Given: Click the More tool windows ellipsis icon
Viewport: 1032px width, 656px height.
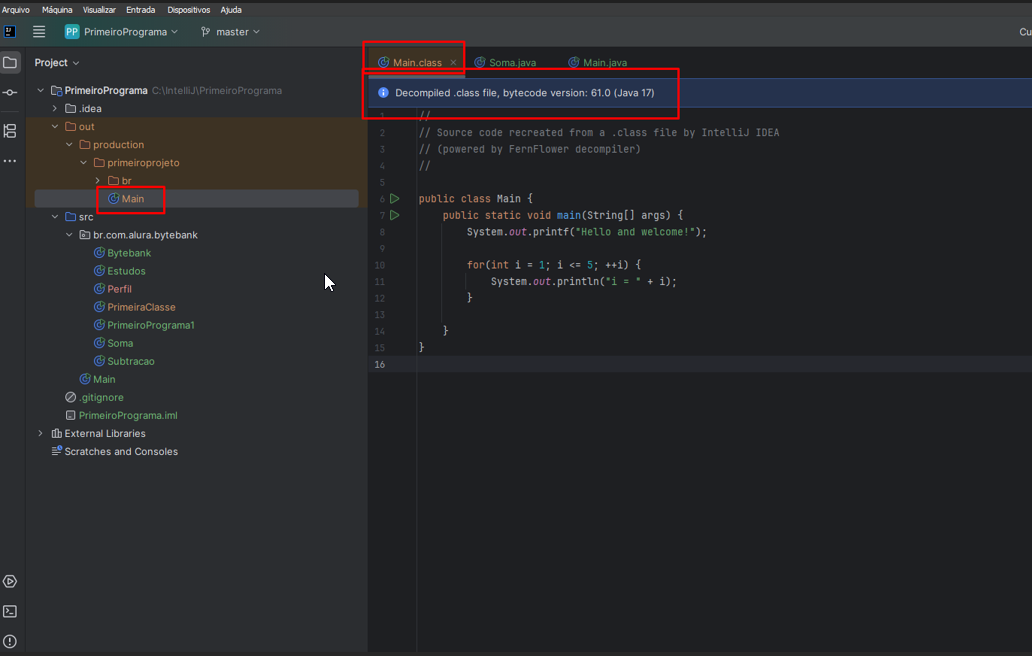Looking at the screenshot, I should point(10,161).
